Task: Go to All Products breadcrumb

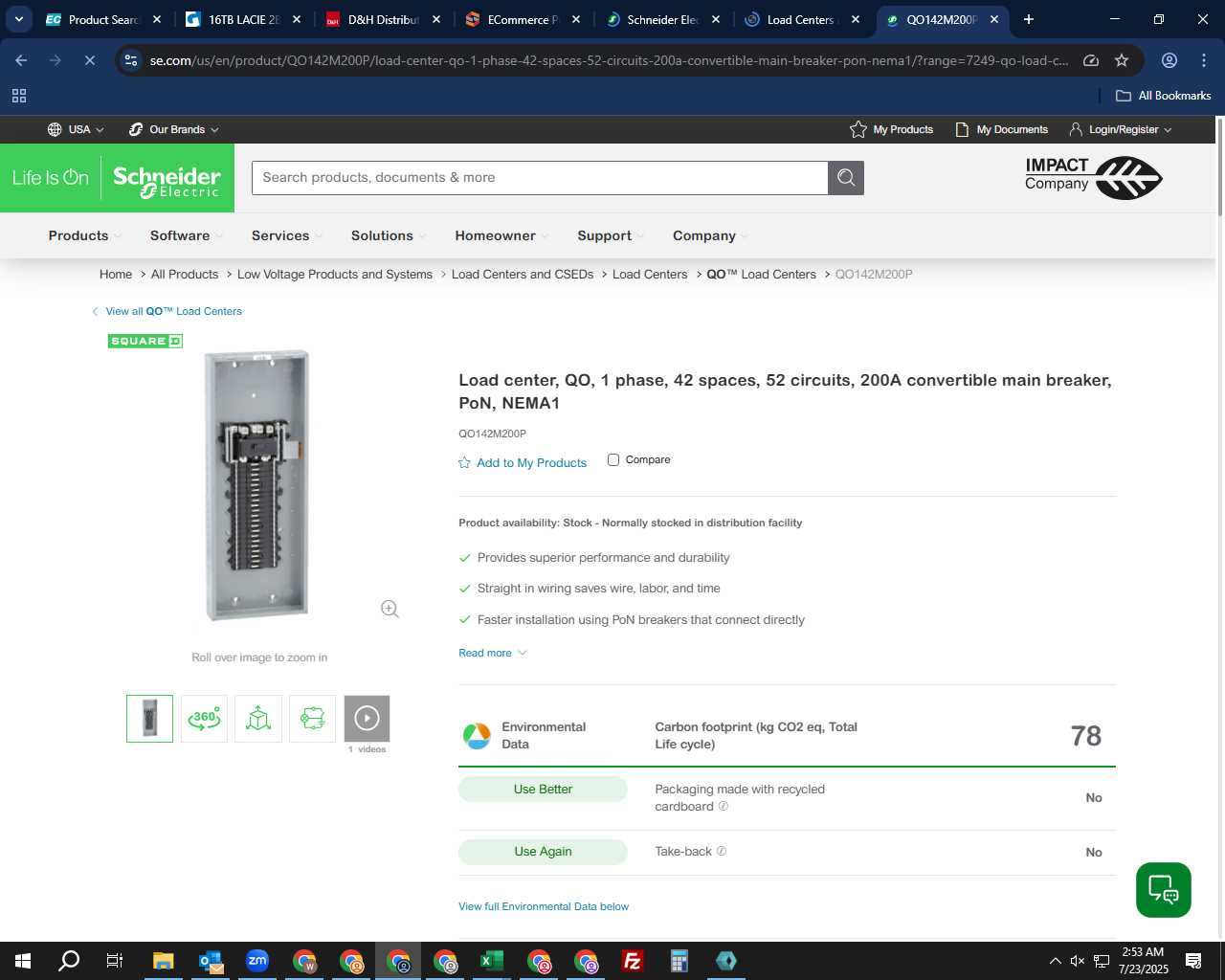Action: (x=185, y=274)
